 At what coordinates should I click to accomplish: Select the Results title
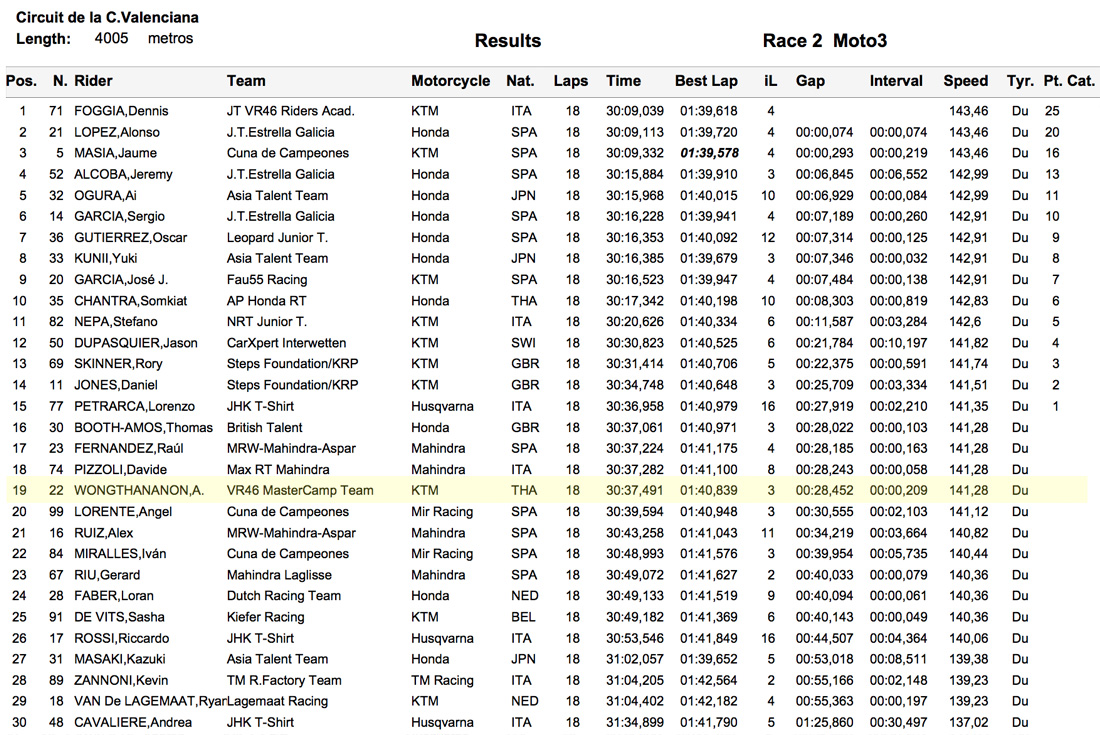coord(508,41)
